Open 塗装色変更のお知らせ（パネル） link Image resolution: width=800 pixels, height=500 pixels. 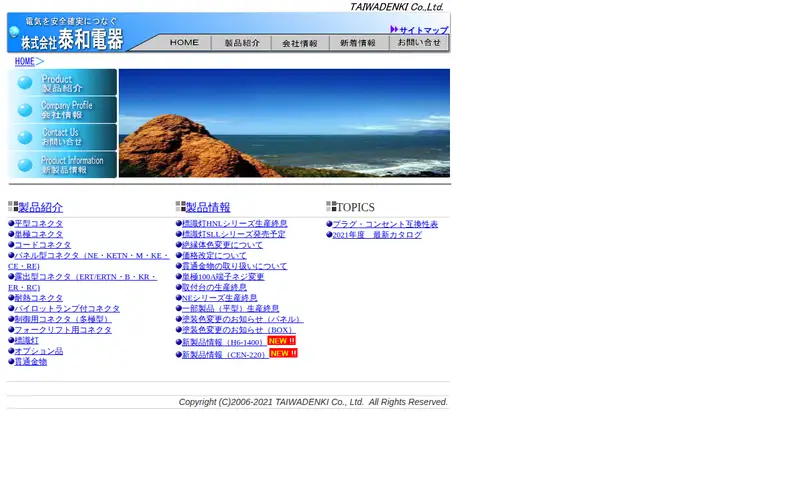point(242,319)
